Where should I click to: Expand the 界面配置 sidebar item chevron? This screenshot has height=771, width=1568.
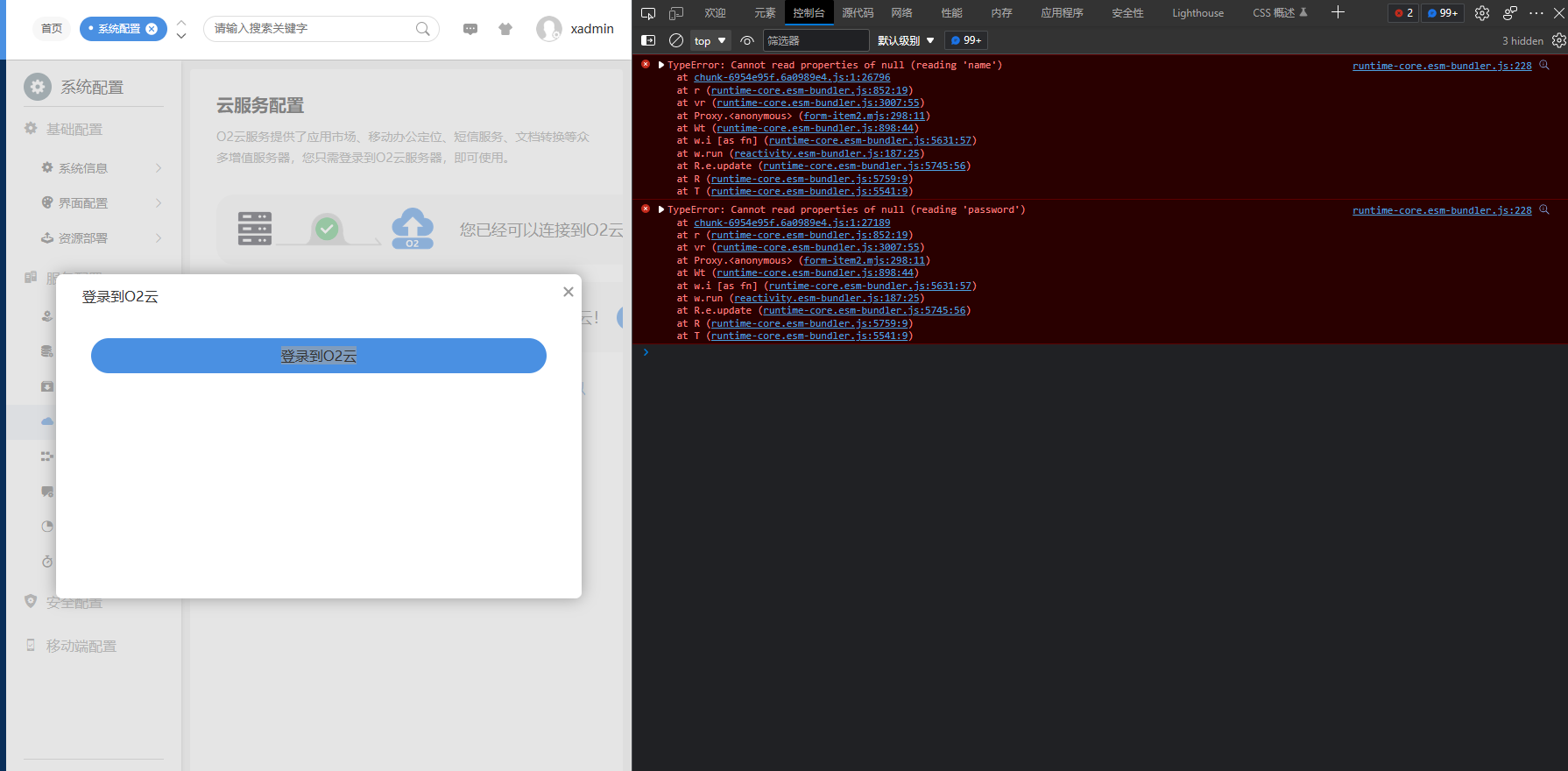click(x=159, y=203)
